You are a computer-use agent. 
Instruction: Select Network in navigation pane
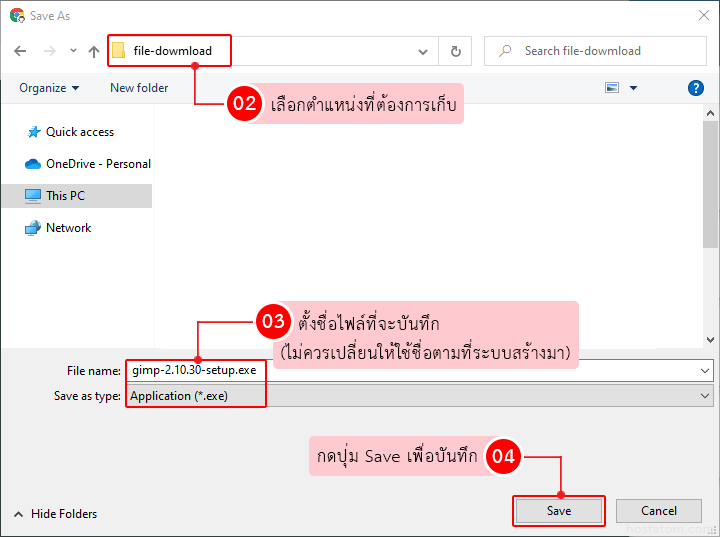click(67, 228)
